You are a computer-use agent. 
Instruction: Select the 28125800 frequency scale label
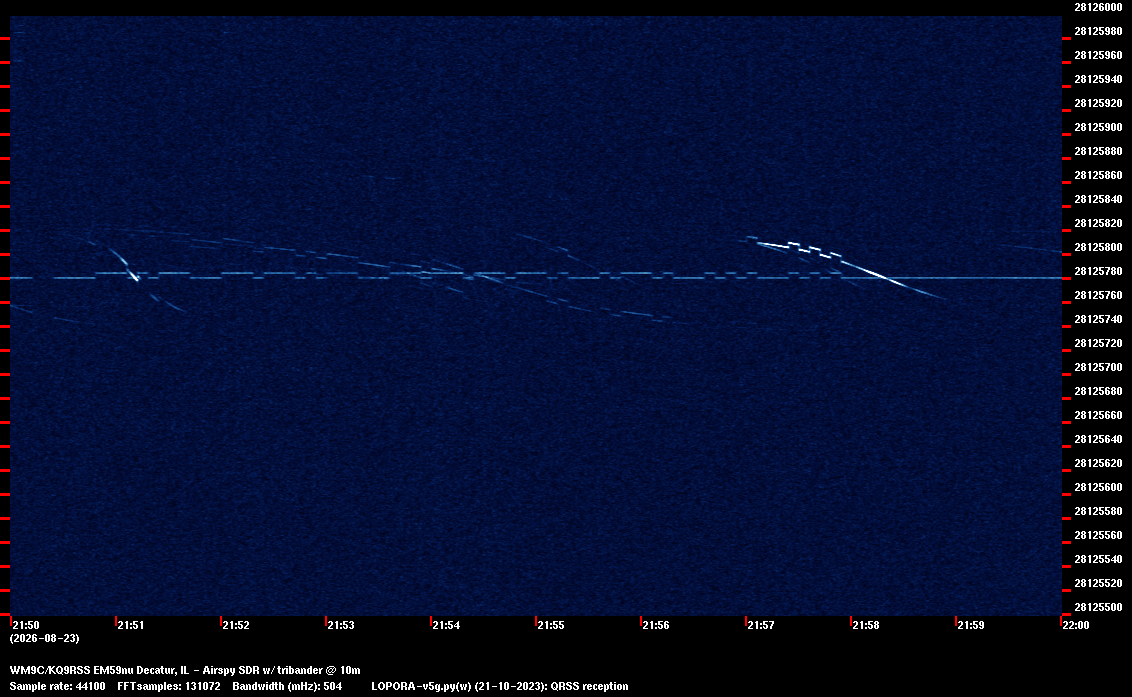pos(1098,247)
